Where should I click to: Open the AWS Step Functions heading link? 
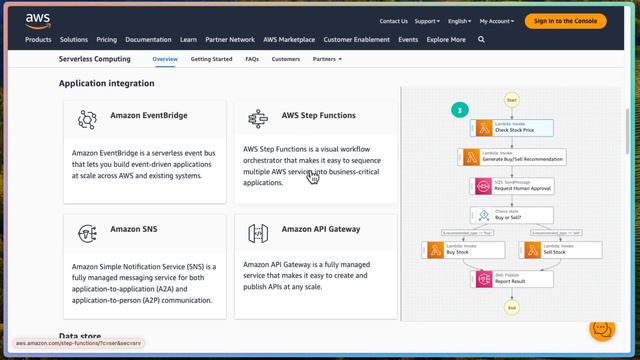pos(318,116)
